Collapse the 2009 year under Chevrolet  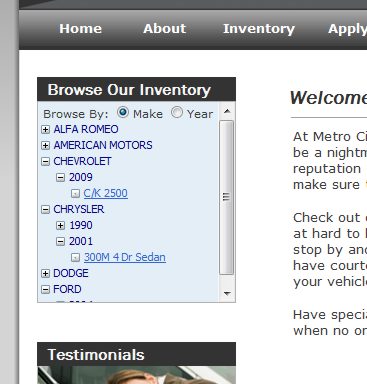point(60,177)
